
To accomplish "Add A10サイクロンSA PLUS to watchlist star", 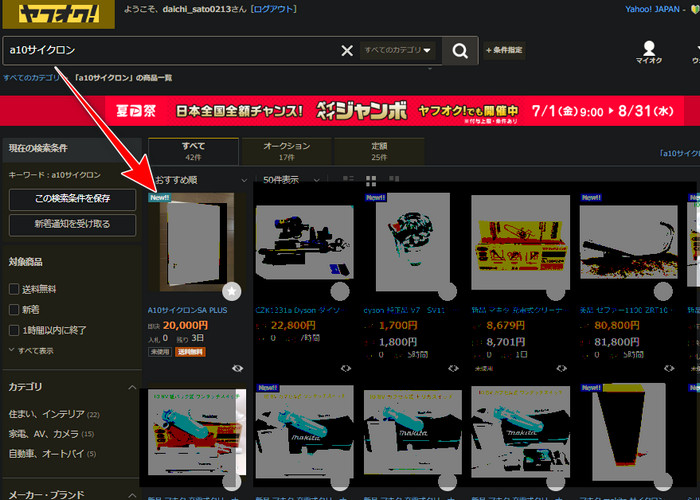I will tap(232, 292).
